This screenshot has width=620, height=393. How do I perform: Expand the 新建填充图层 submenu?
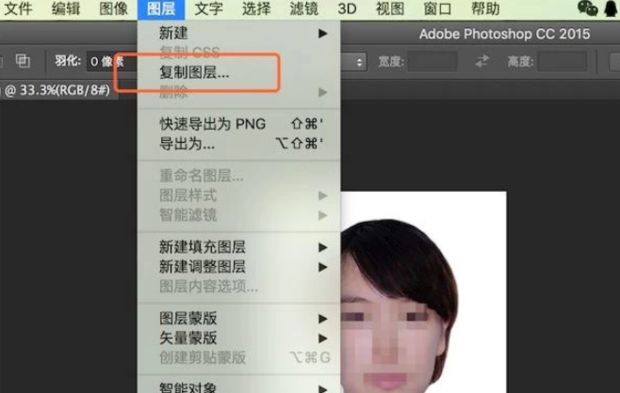pos(239,247)
